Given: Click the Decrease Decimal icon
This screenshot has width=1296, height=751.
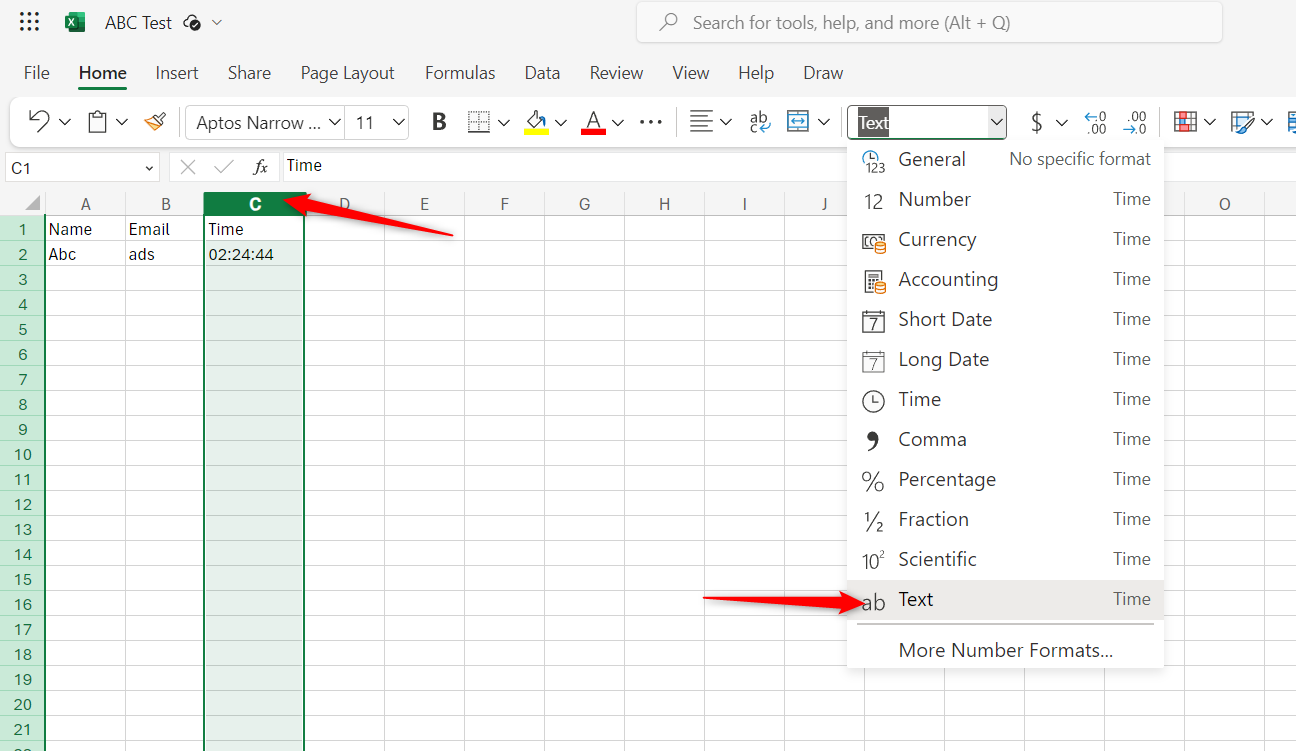Looking at the screenshot, I should 1135,122.
